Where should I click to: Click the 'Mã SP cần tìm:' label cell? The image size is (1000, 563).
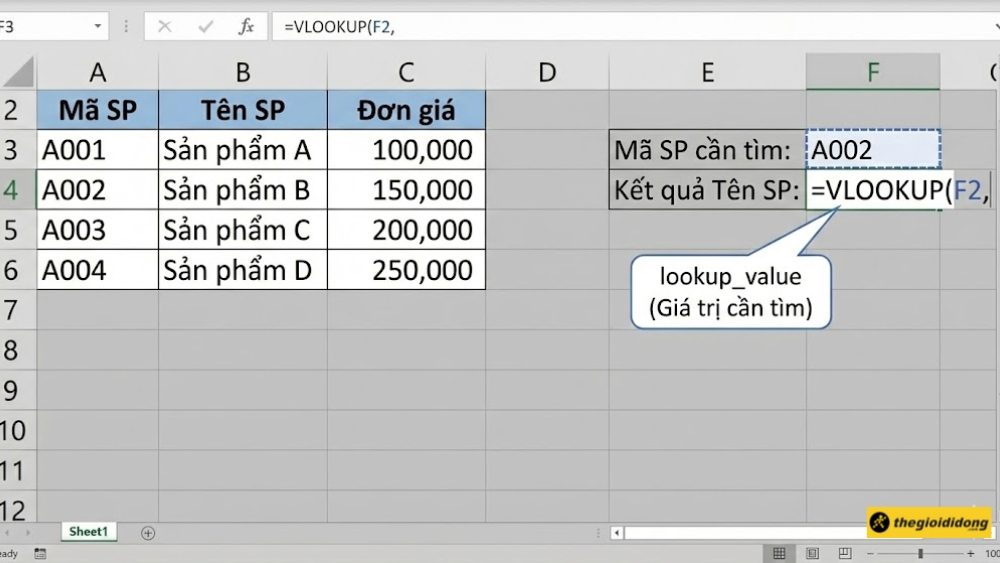point(707,150)
